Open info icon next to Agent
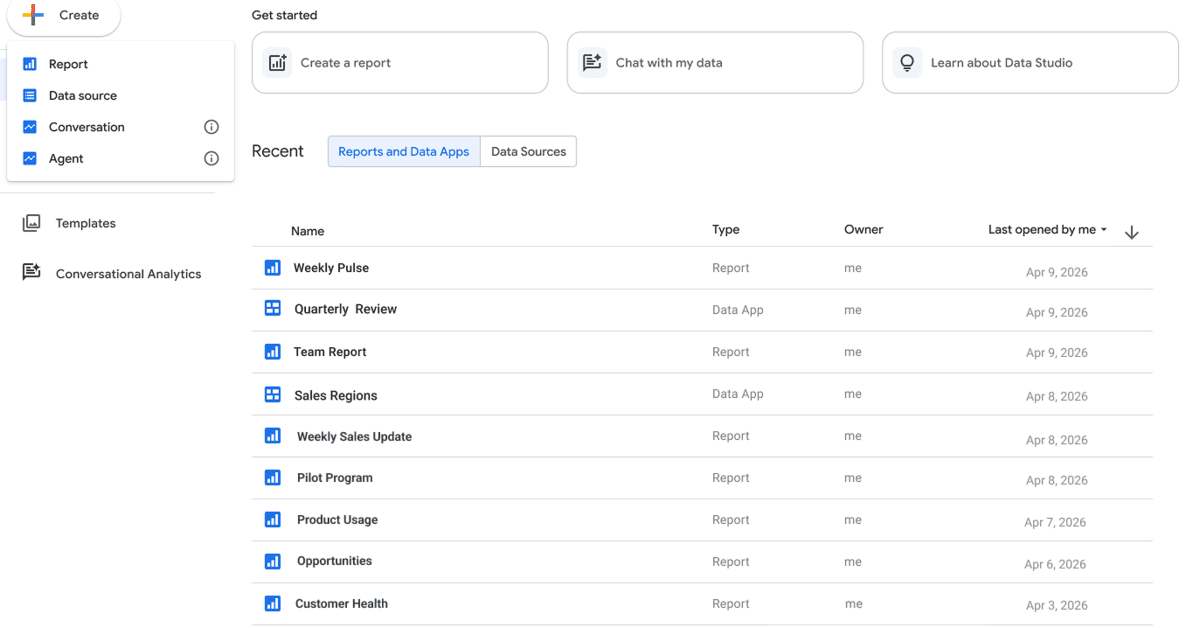This screenshot has width=1200, height=628. [211, 158]
